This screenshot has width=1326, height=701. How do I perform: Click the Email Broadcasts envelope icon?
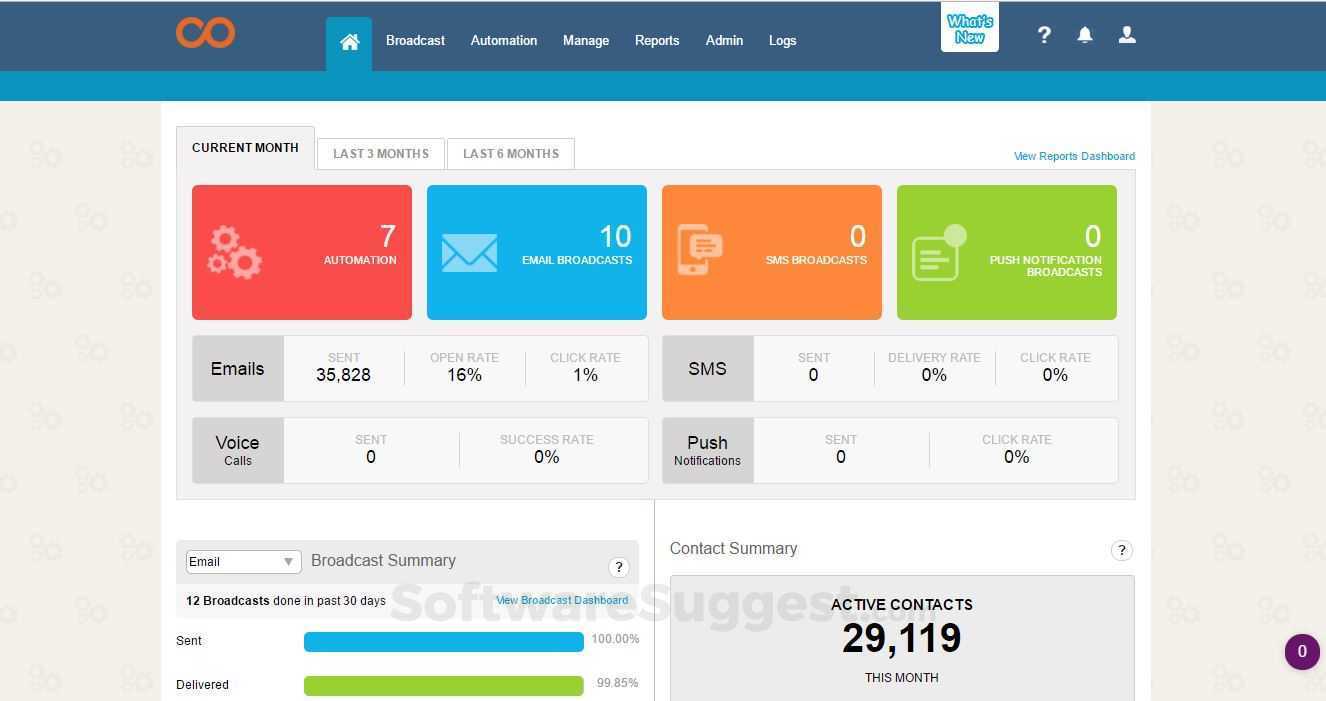click(x=469, y=252)
